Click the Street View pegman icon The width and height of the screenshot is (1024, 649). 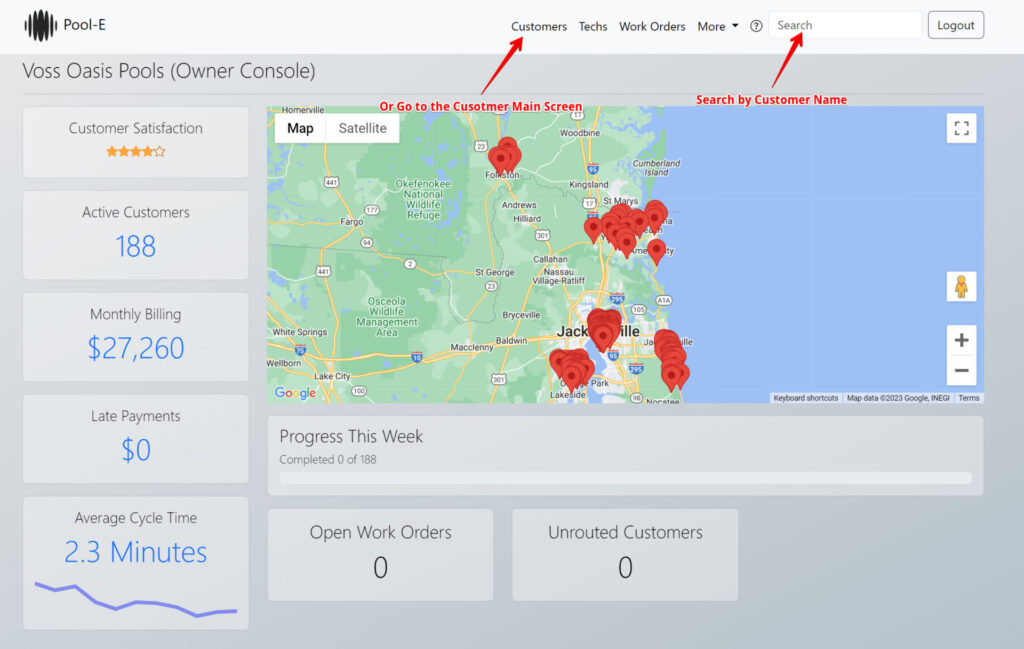tap(961, 287)
